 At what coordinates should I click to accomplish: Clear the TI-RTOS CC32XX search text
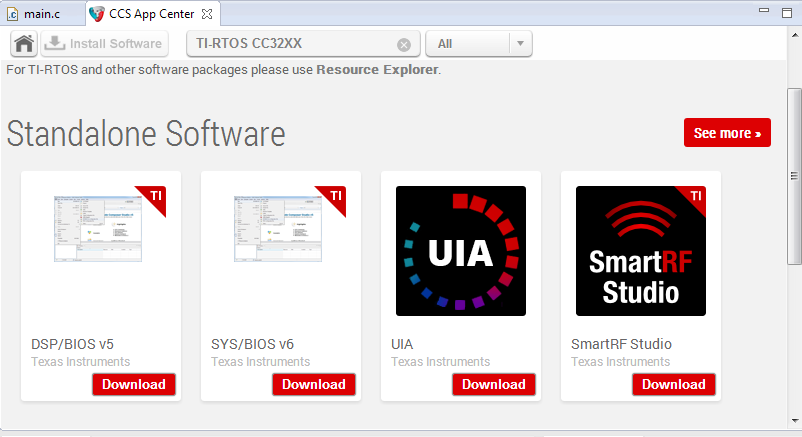[404, 45]
